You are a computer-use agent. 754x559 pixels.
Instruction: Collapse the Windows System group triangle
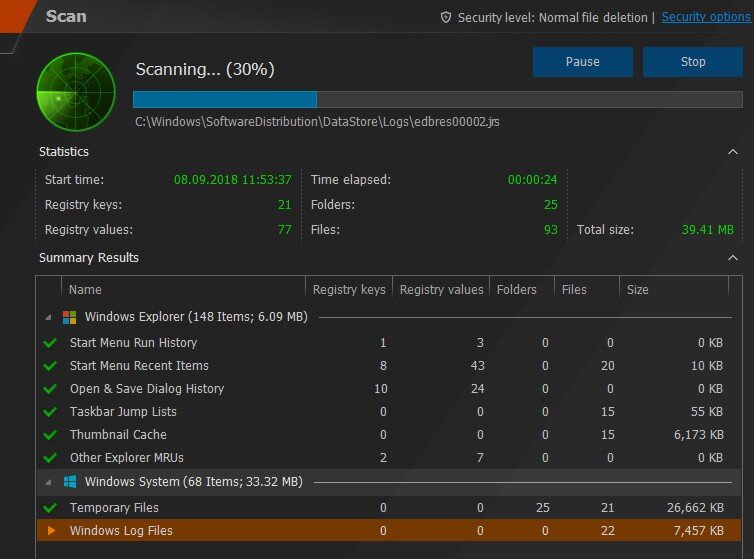coord(48,482)
